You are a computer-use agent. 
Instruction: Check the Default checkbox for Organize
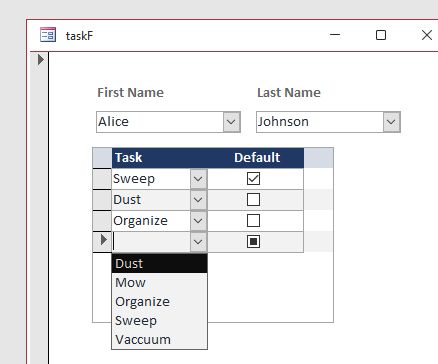[x=253, y=221]
